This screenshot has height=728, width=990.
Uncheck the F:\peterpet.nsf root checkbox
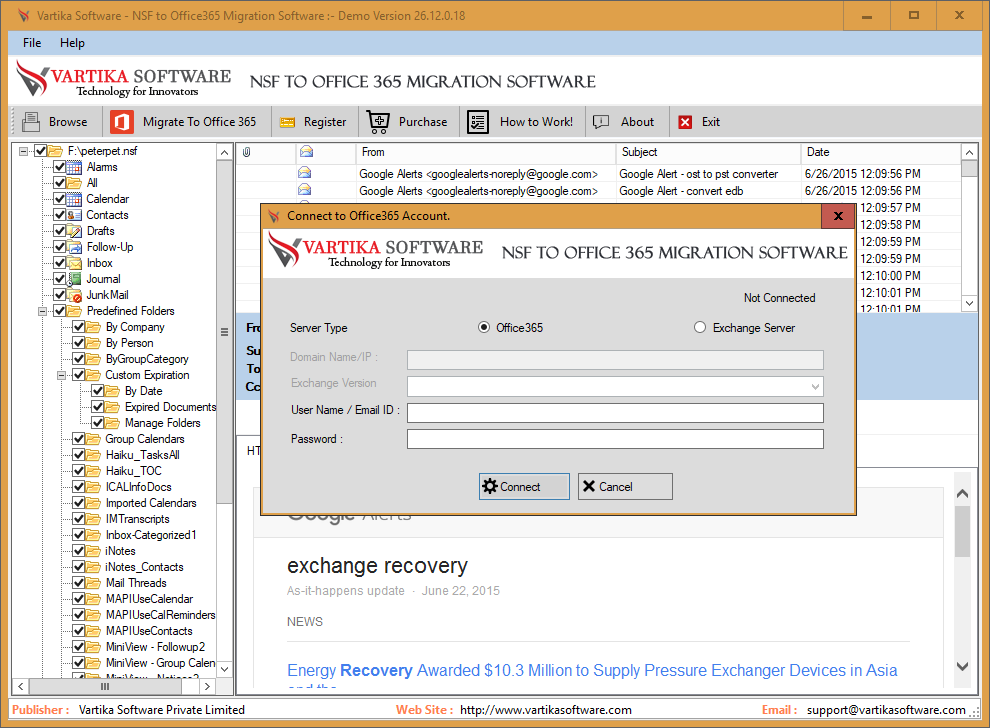40,151
